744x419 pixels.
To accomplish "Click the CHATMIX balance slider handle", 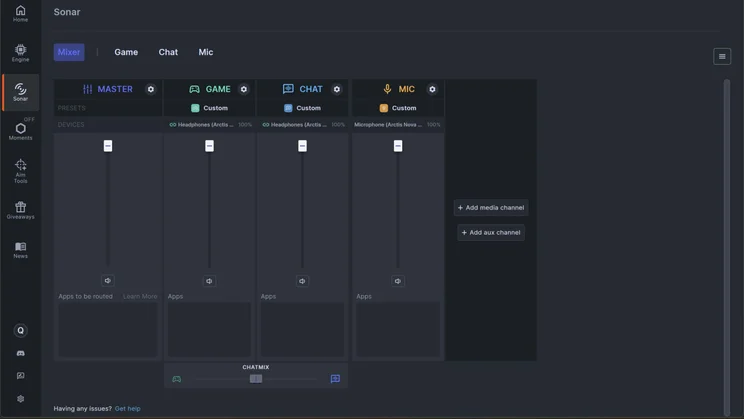I will 256,379.
